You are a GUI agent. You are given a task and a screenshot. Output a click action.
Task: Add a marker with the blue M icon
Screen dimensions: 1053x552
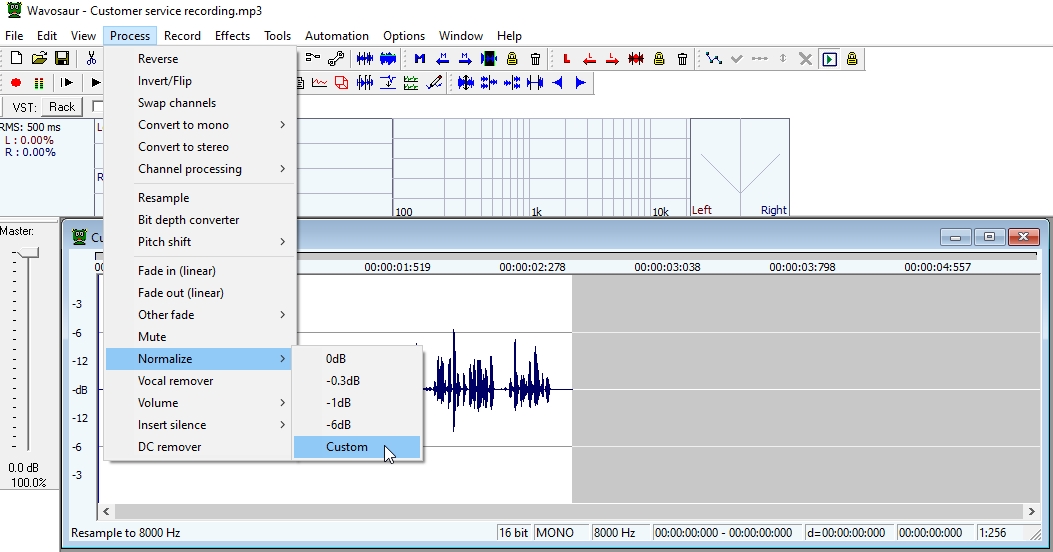420,59
